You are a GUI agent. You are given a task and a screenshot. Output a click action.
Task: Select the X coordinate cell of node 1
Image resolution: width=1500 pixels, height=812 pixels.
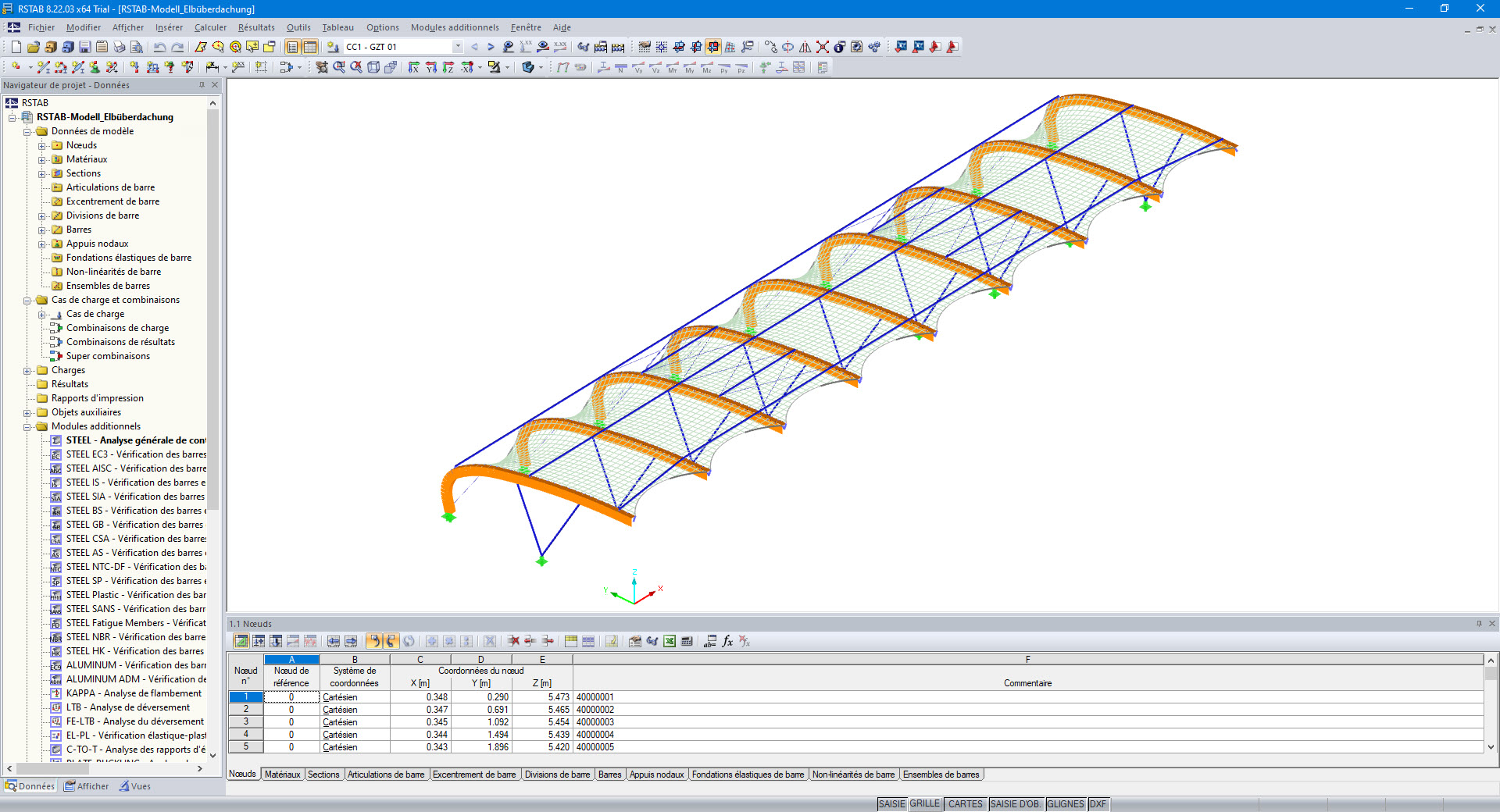[420, 697]
